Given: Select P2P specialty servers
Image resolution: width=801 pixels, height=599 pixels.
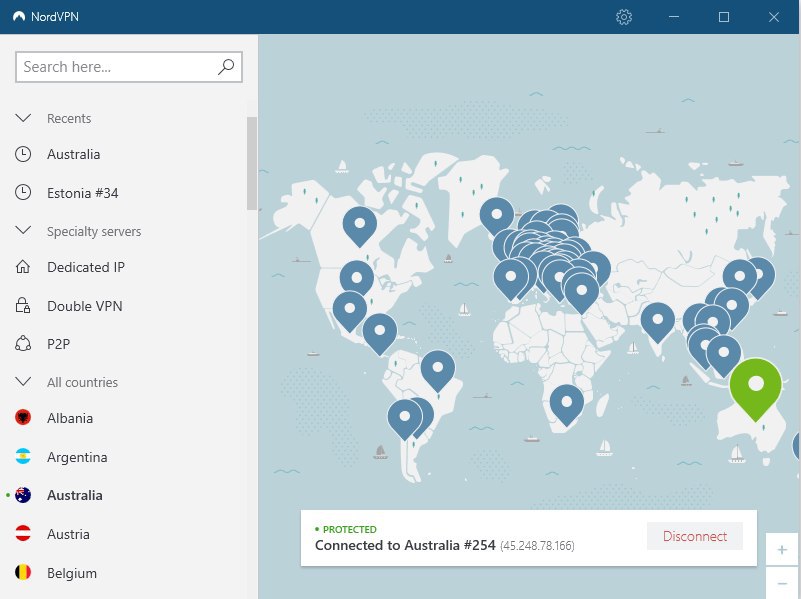Looking at the screenshot, I should point(58,344).
